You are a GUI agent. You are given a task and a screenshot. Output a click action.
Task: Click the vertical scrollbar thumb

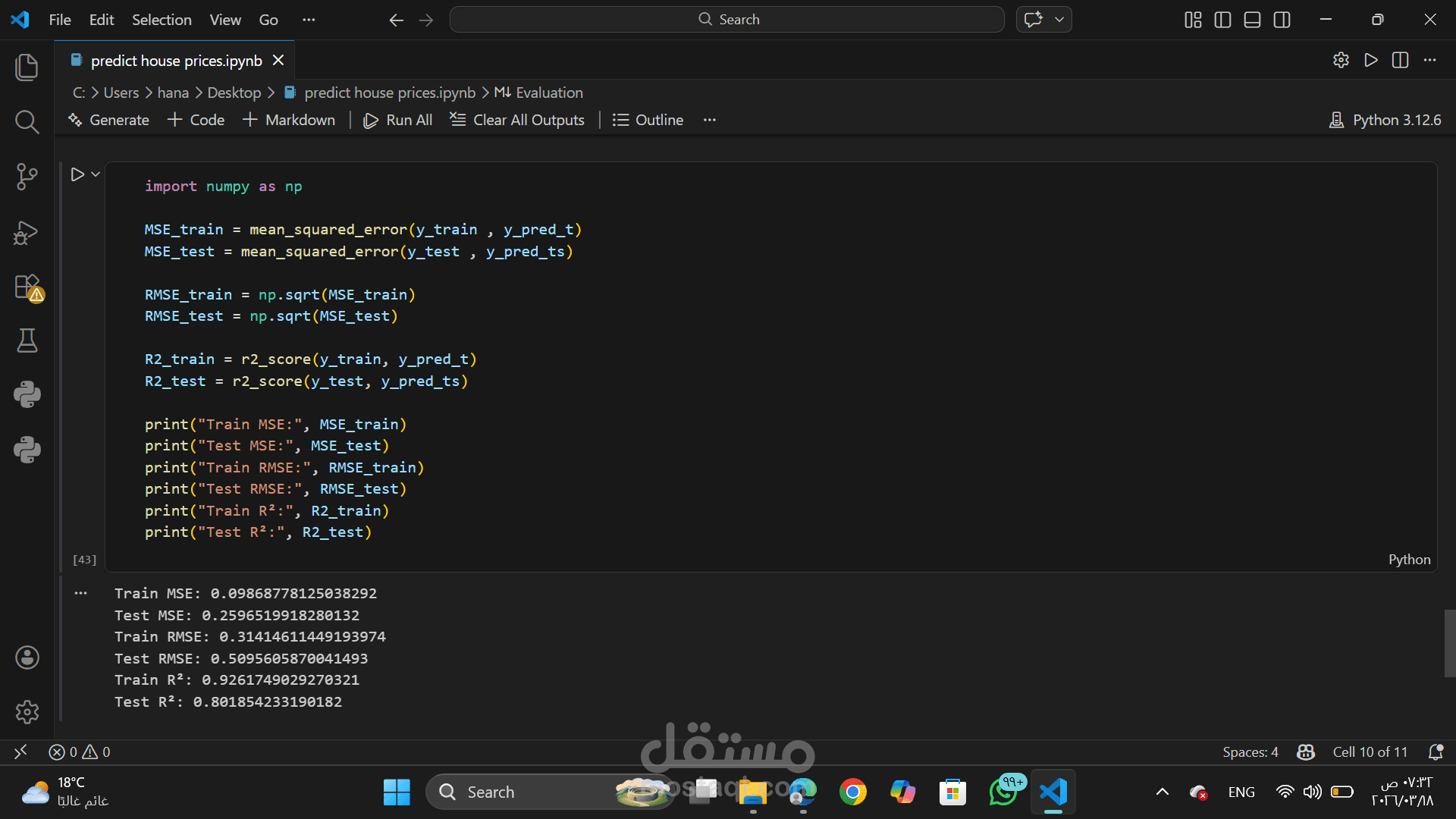1449,642
